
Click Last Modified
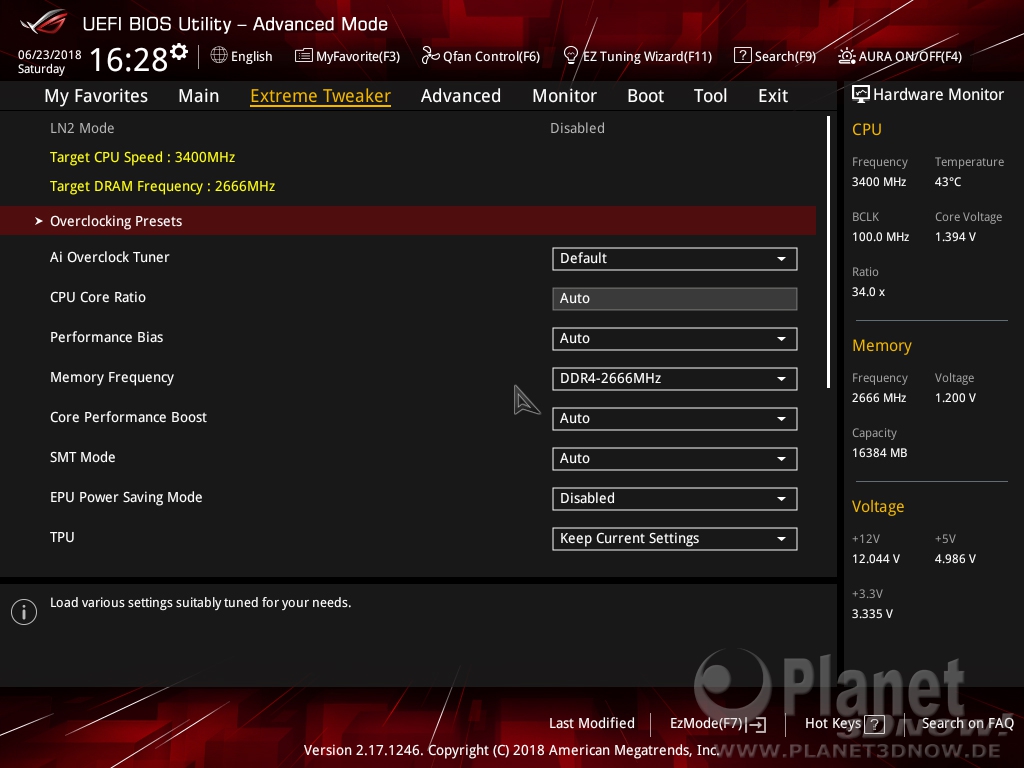[592, 723]
